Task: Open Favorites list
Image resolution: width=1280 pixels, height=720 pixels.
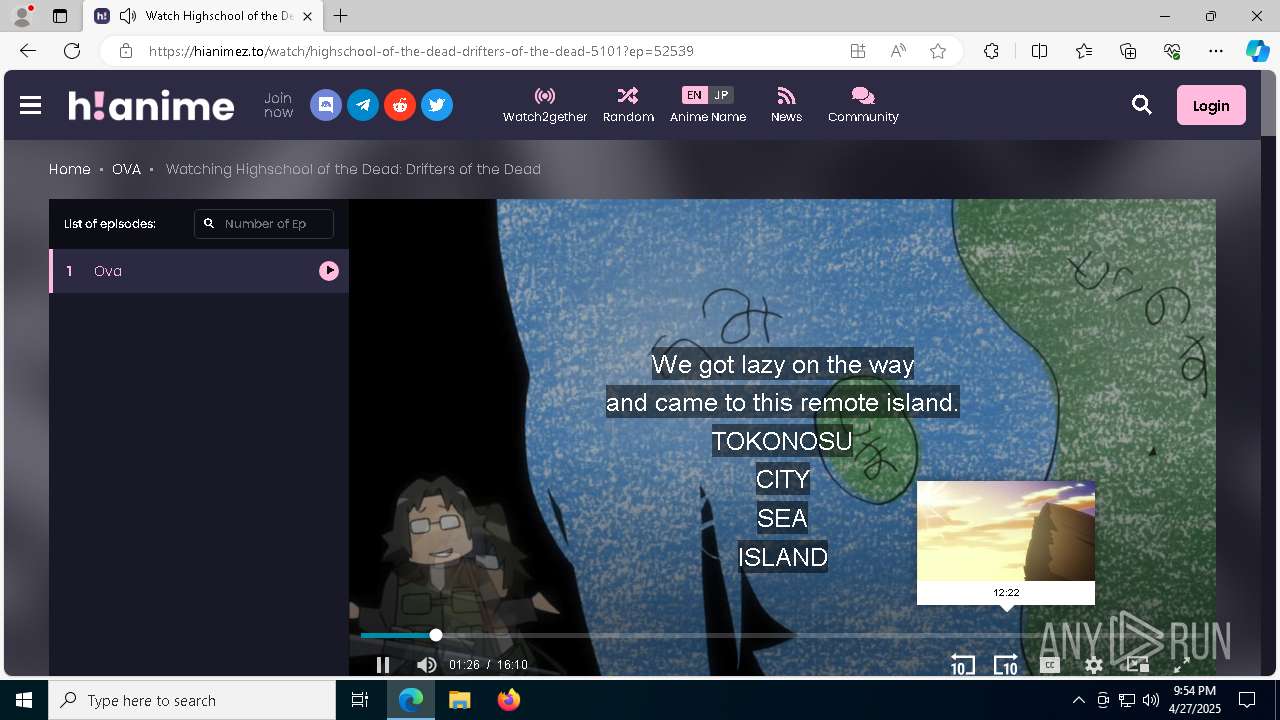Action: tap(1084, 51)
